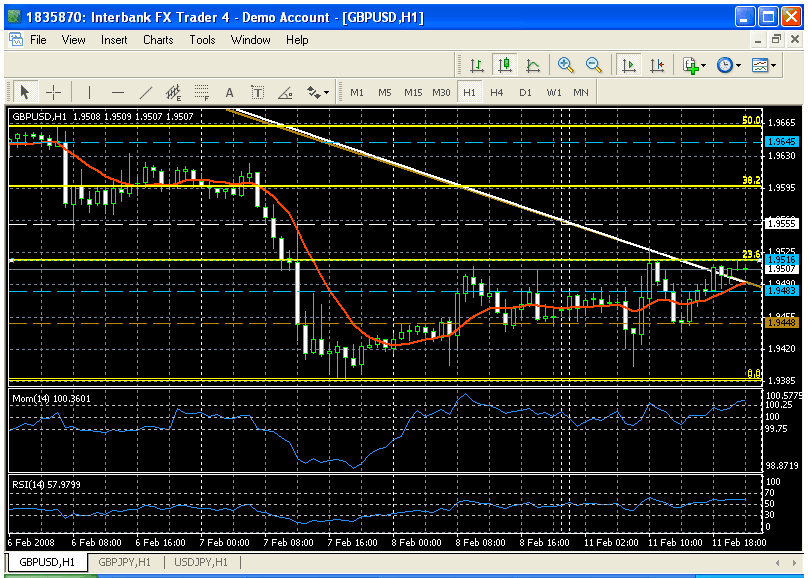Select the trendline drawing tool
The width and height of the screenshot is (808, 578).
coord(146,92)
